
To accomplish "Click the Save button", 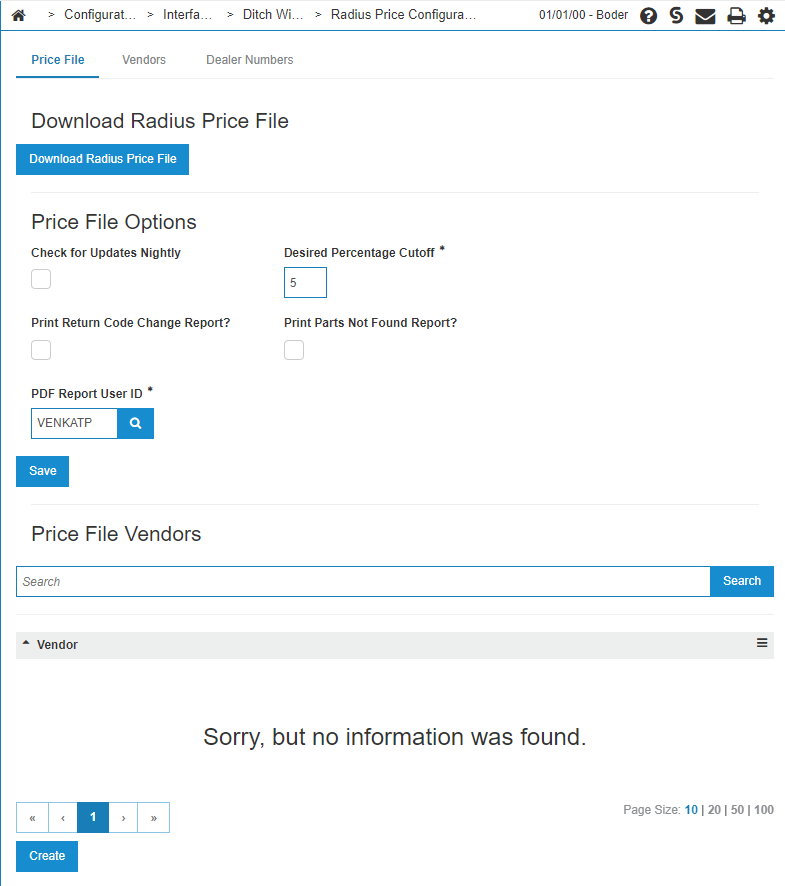I will pyautogui.click(x=42, y=471).
